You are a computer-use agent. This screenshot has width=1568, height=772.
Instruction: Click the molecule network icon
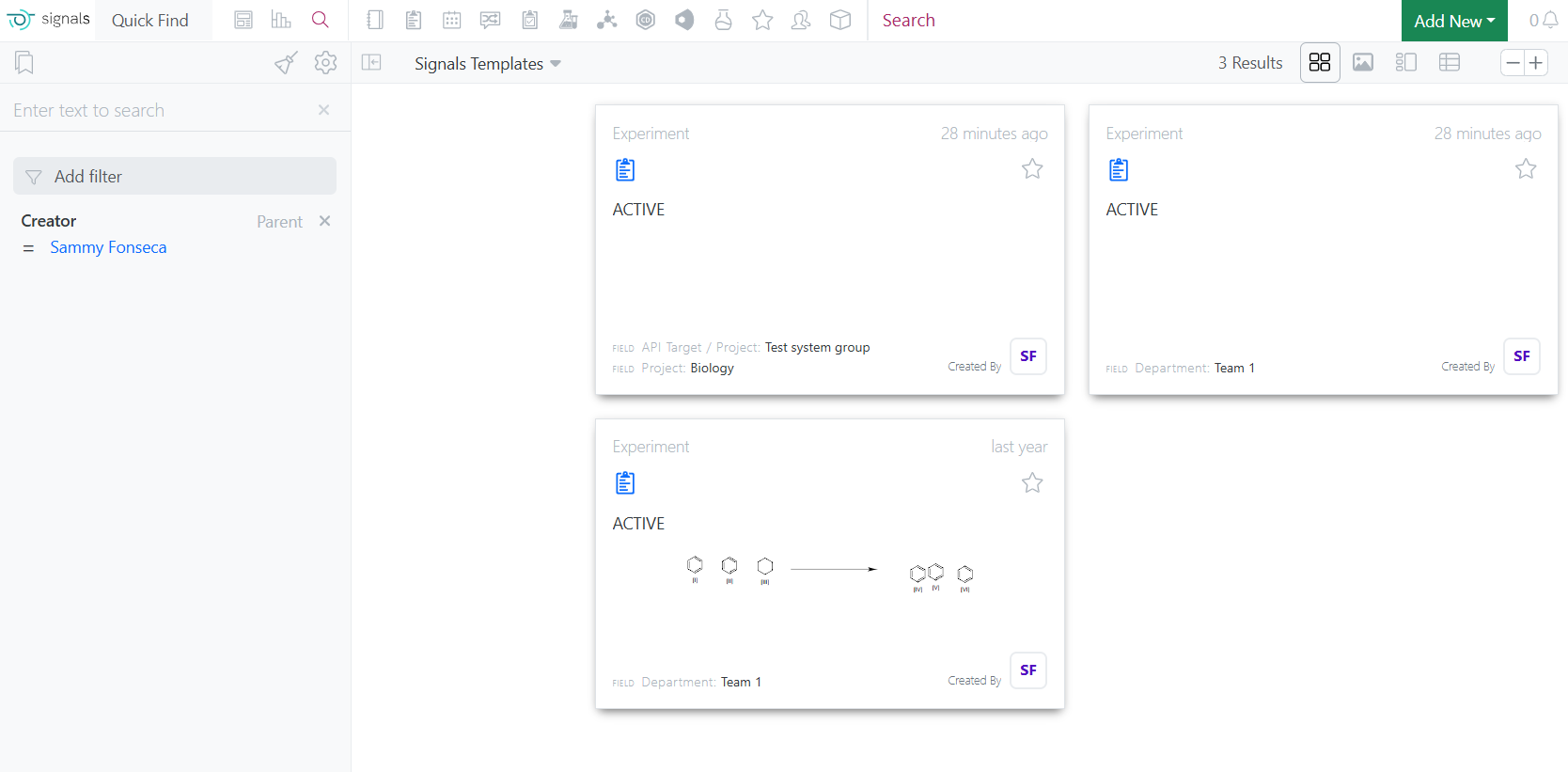coord(607,20)
